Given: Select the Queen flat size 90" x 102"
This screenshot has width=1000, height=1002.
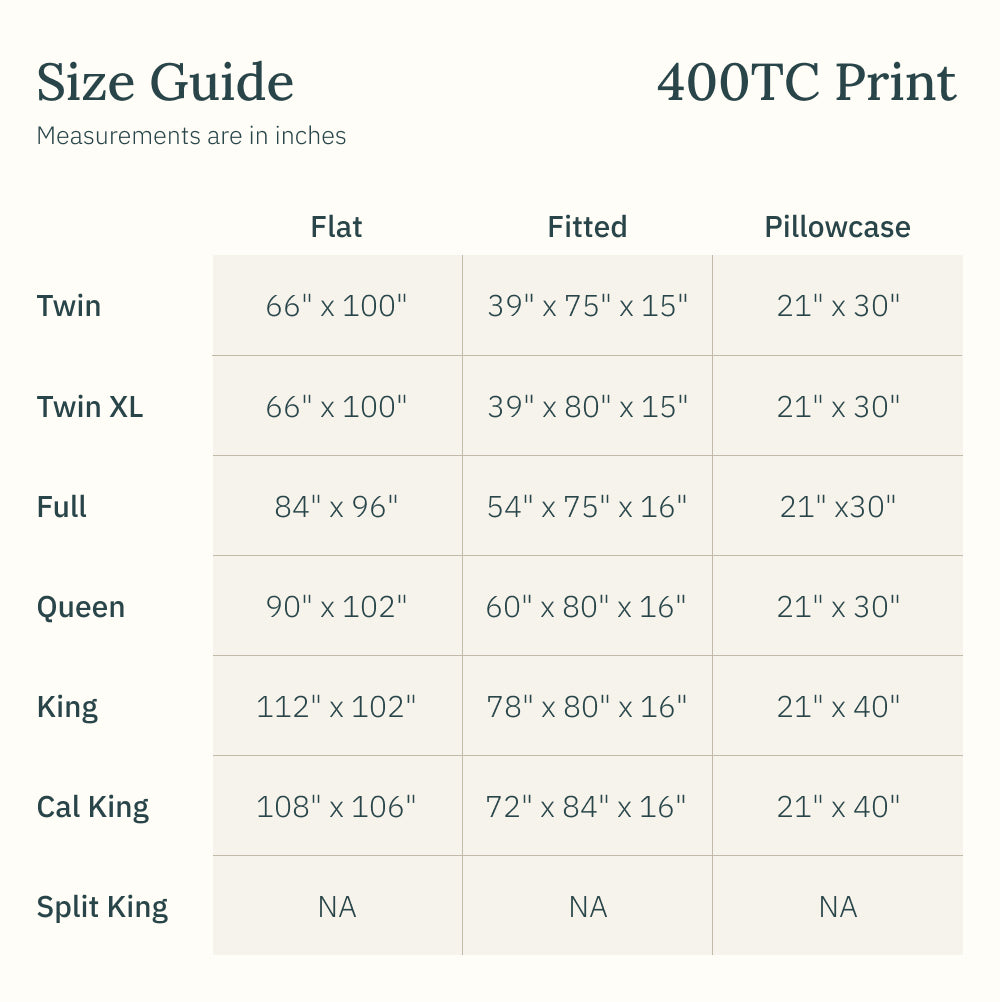Looking at the screenshot, I should [336, 607].
